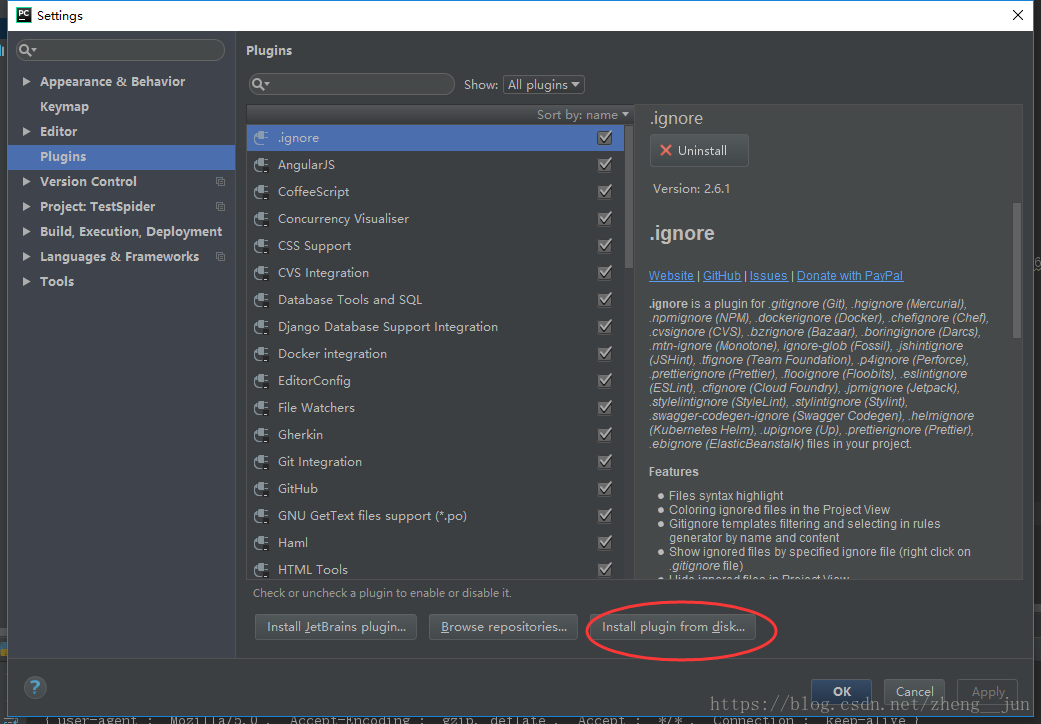Image resolution: width=1041 pixels, height=724 pixels.
Task: Expand Build, Execution, Deployment node
Action: pos(27,232)
